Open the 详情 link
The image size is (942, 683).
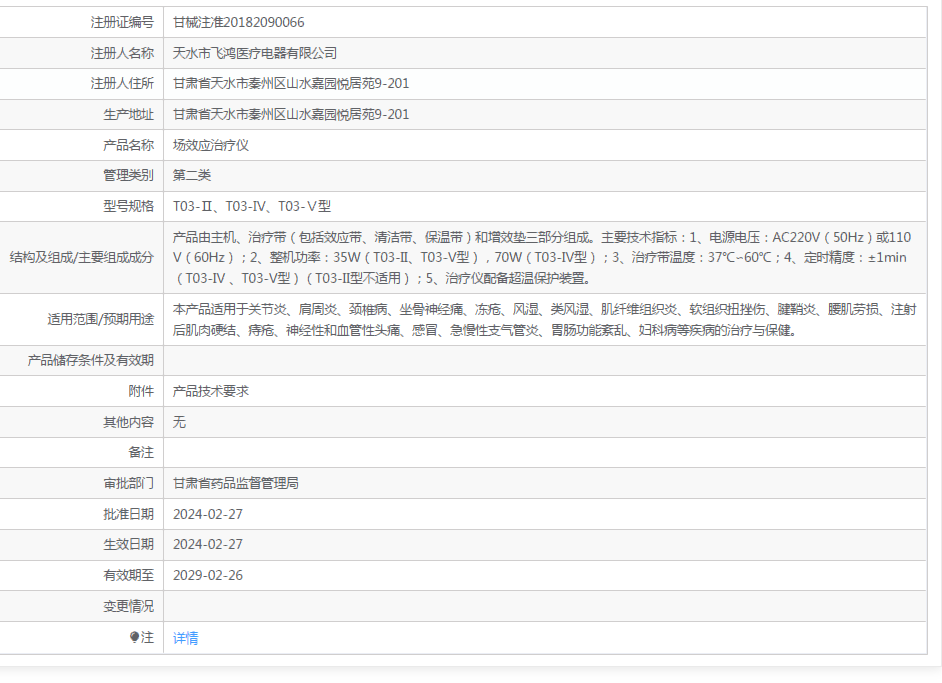[185, 638]
